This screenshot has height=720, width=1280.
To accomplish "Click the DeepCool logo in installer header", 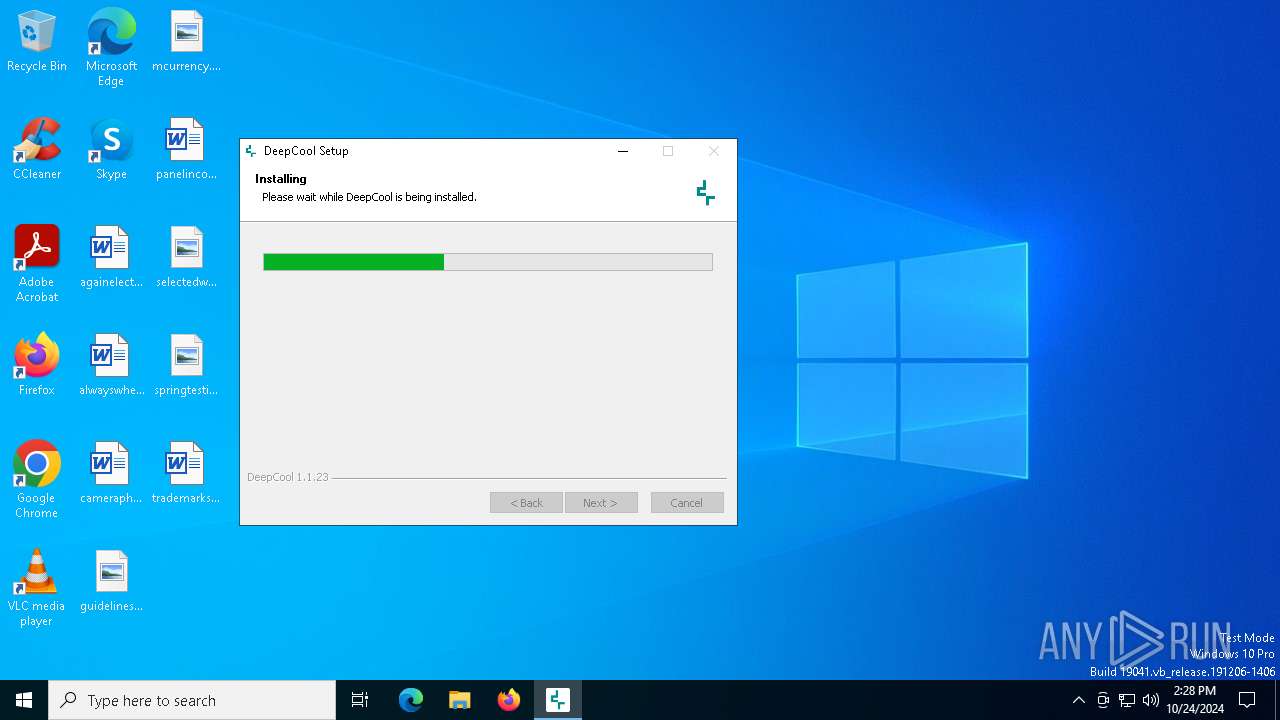I will 706,193.
